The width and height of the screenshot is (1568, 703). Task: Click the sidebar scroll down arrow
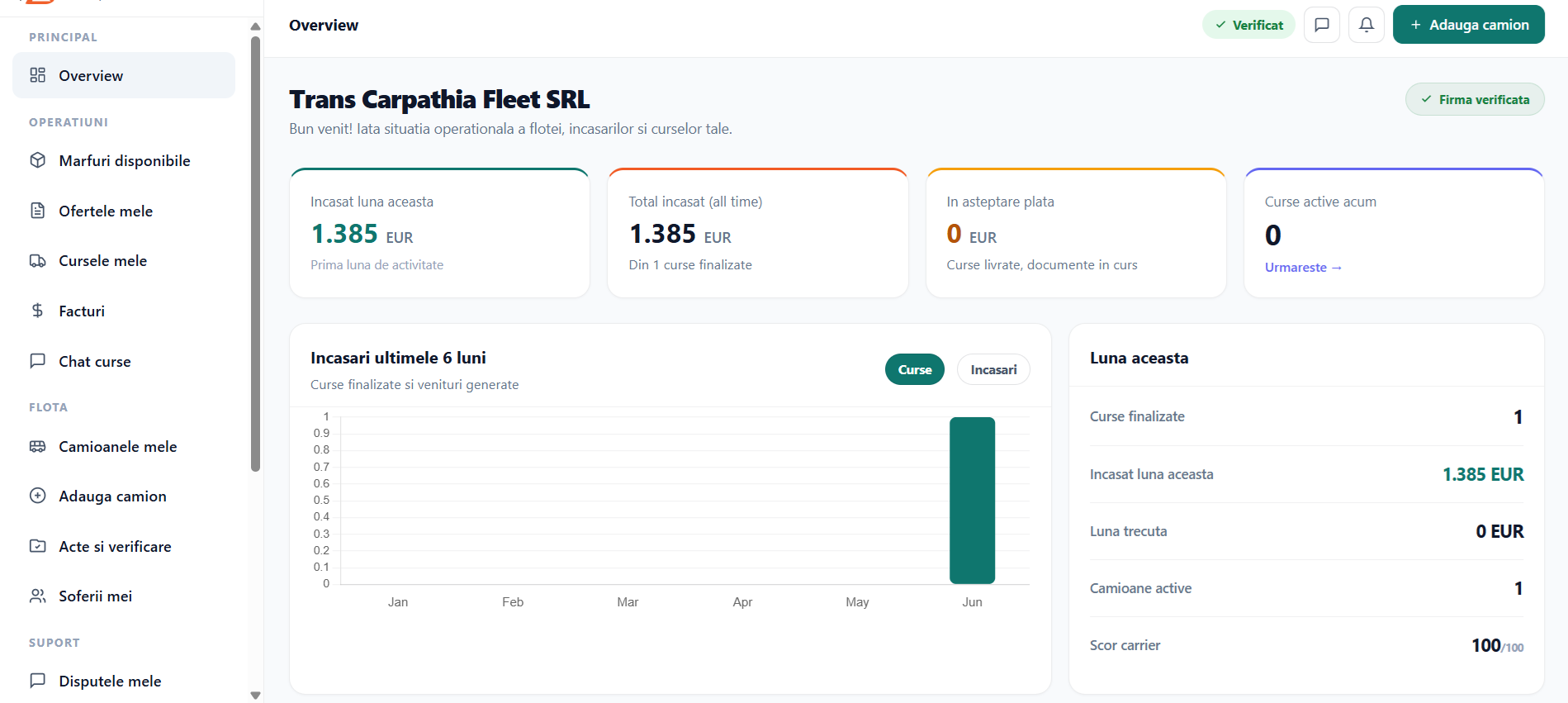point(255,696)
